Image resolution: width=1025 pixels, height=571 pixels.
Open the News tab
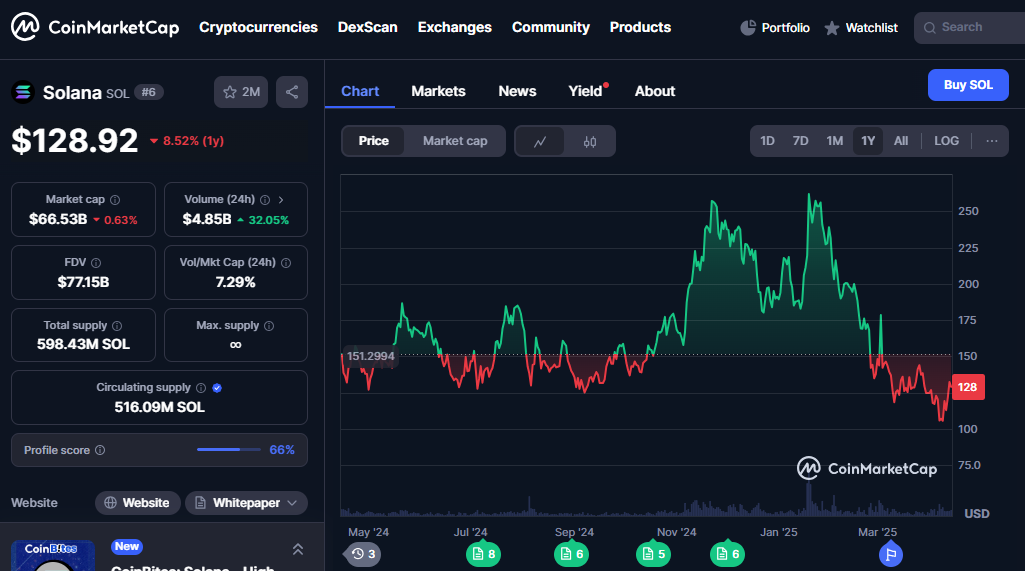[x=517, y=91]
